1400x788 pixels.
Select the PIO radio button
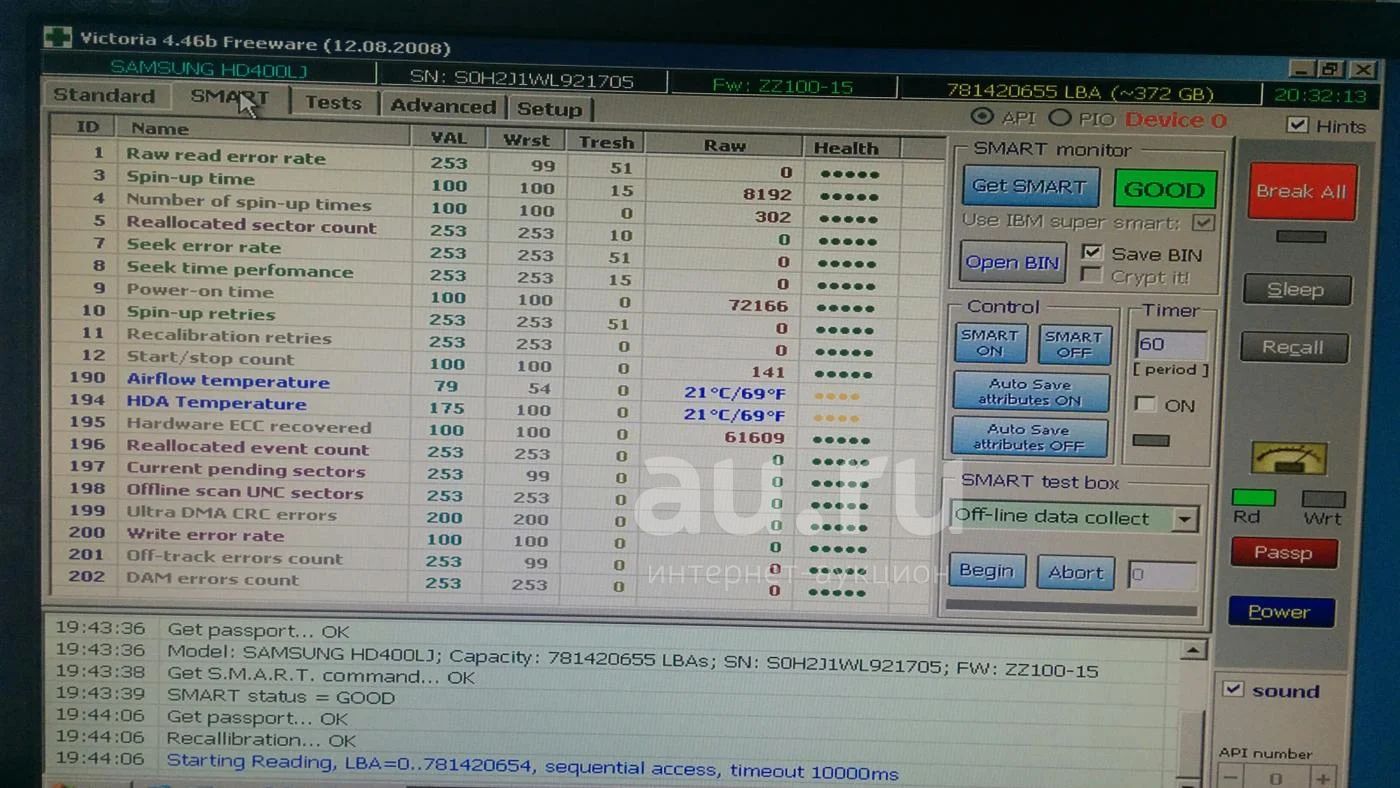click(x=1060, y=119)
